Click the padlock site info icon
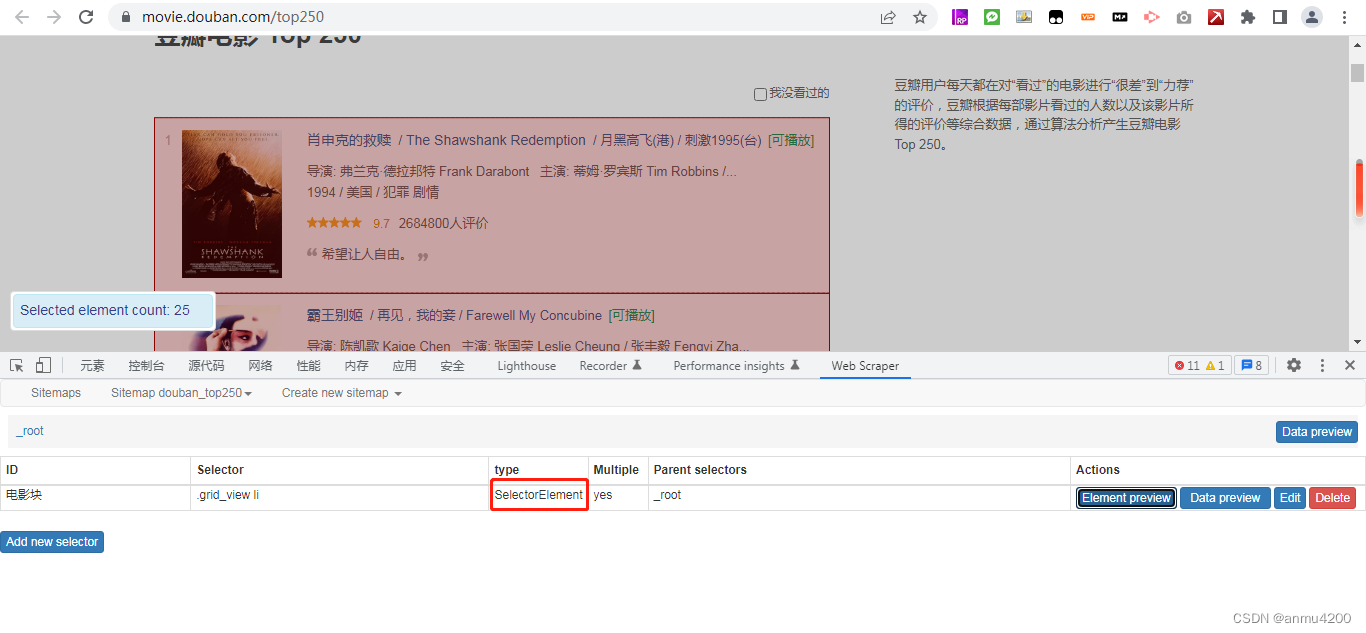 [125, 17]
